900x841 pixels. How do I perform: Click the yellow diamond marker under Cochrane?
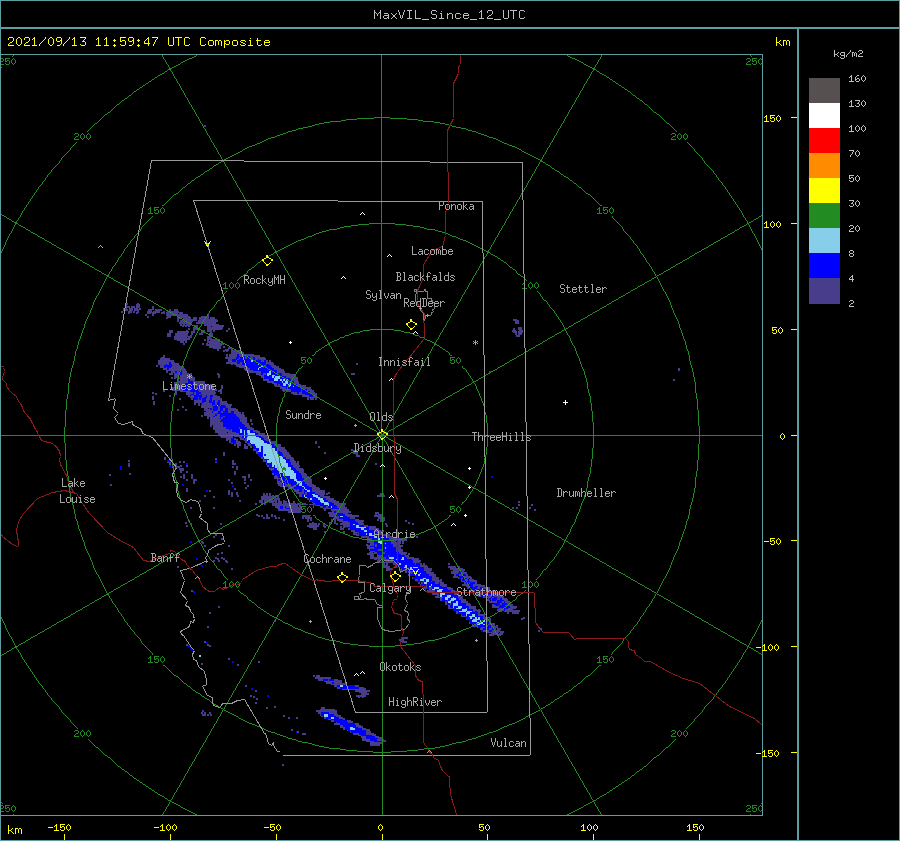[342, 577]
